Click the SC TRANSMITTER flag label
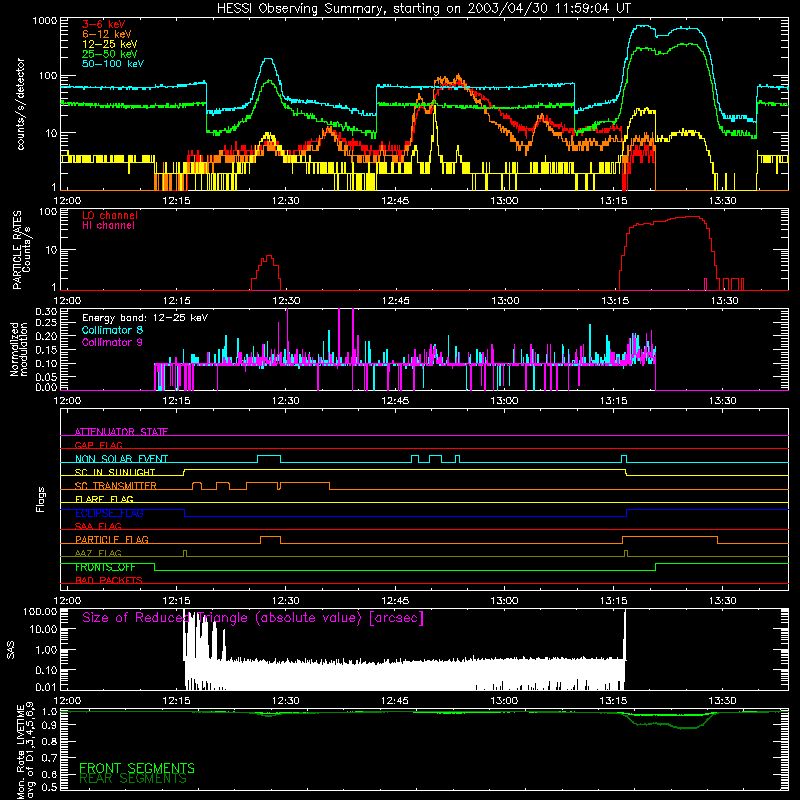Screen dimensions: 800x800 point(116,486)
